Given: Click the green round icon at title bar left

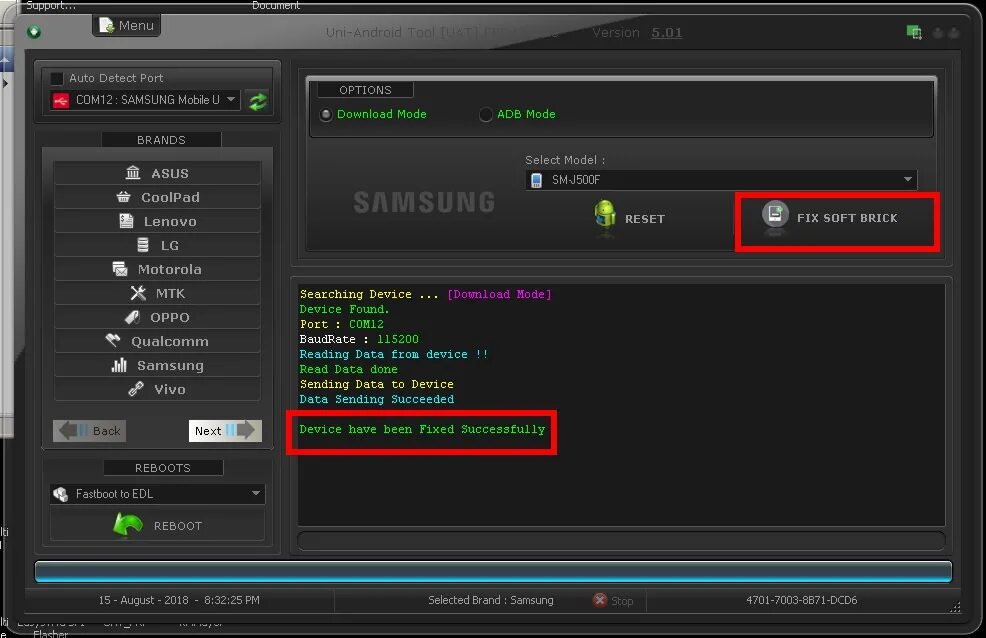Looking at the screenshot, I should point(34,31).
